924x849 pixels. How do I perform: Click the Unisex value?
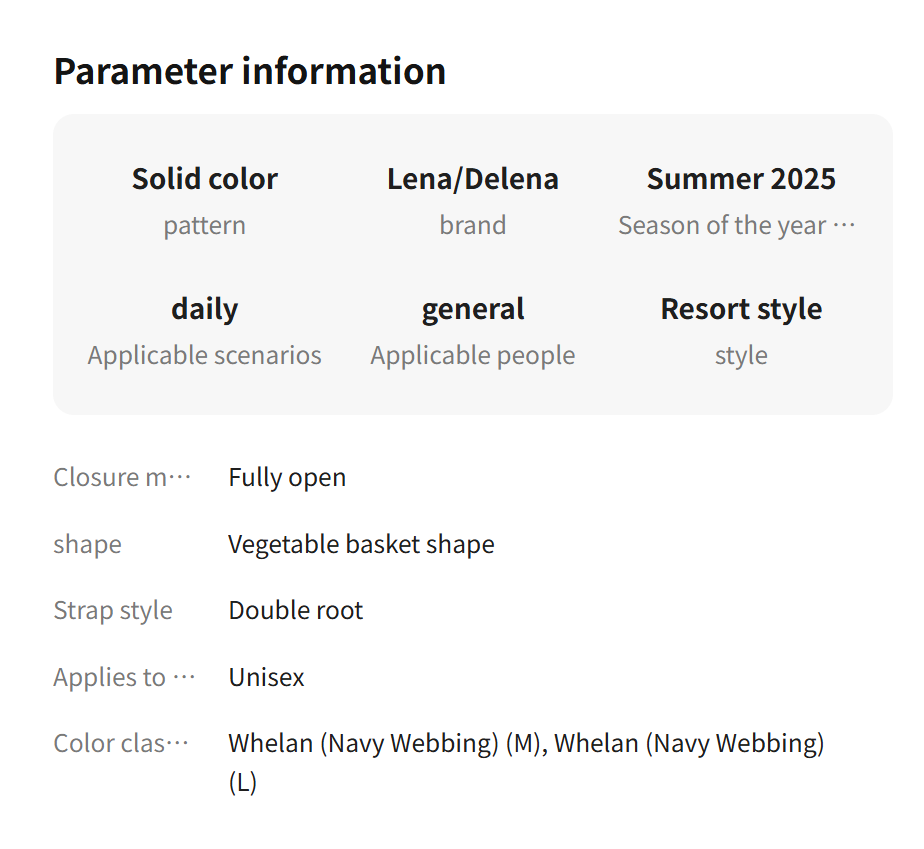[x=266, y=677]
